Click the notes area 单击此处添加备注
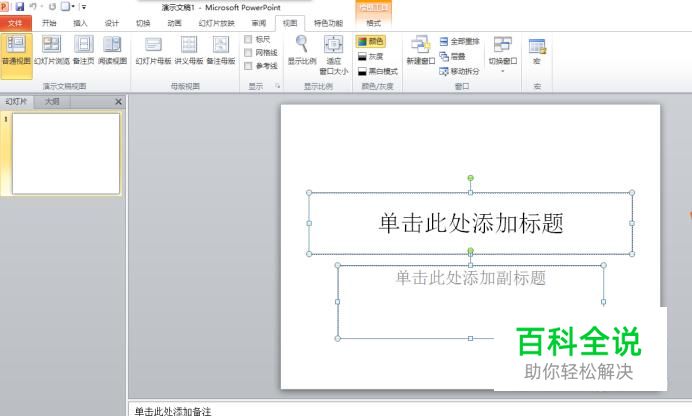692x416 pixels. pyautogui.click(x=173, y=411)
